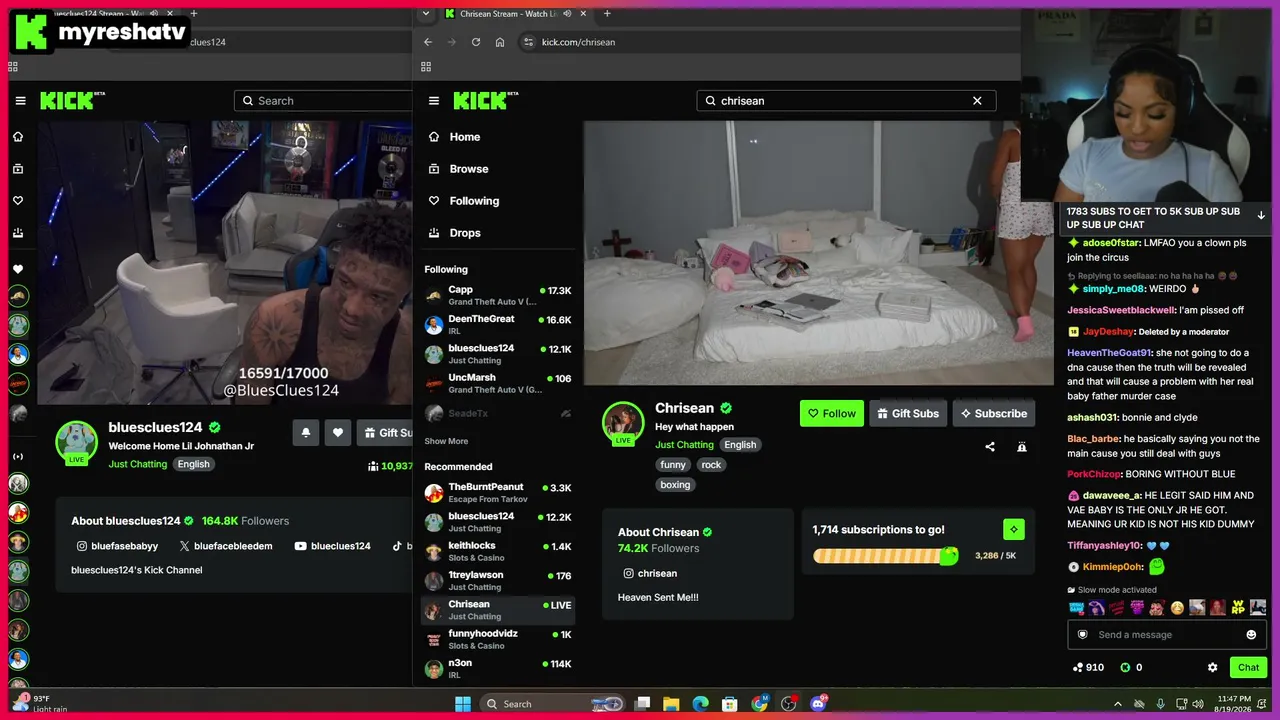This screenshot has width=1280, height=720.
Task: Follow the Chrisean channel
Action: tap(832, 414)
